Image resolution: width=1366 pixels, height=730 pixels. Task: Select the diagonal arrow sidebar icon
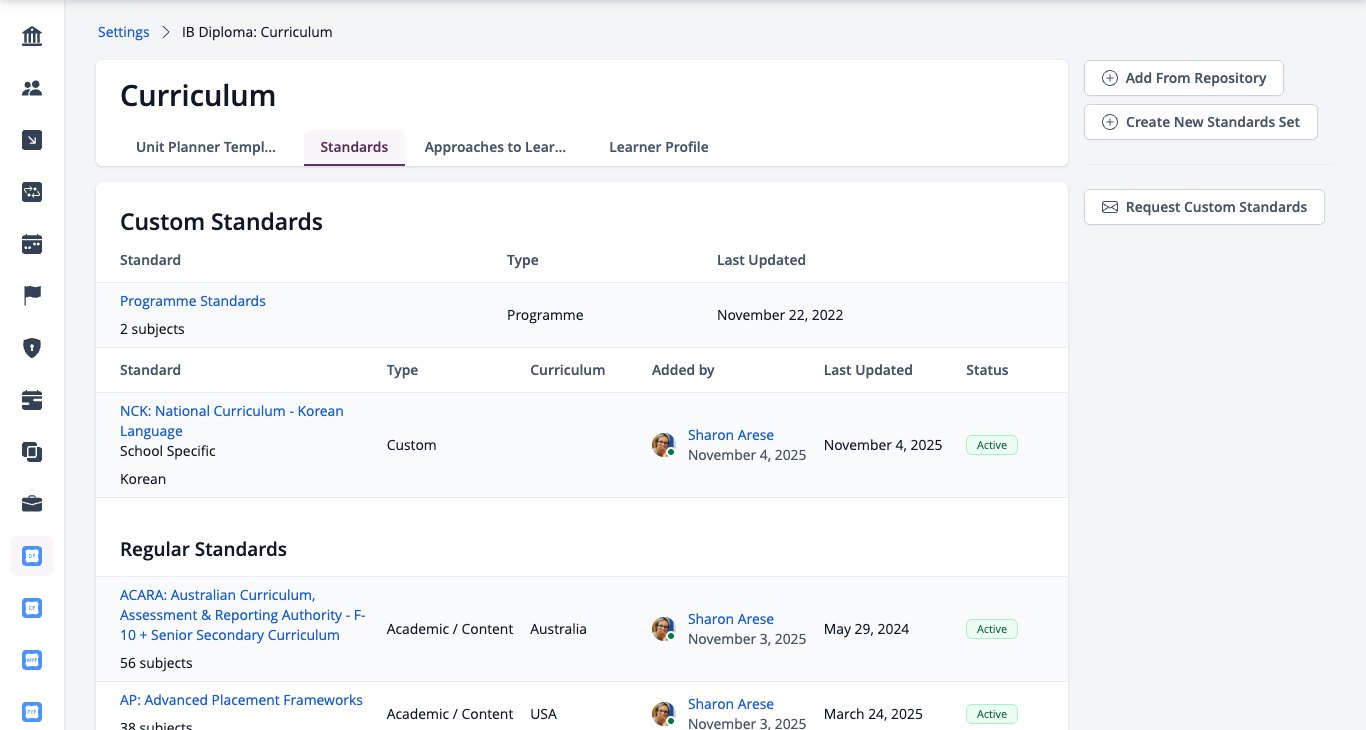tap(32, 140)
